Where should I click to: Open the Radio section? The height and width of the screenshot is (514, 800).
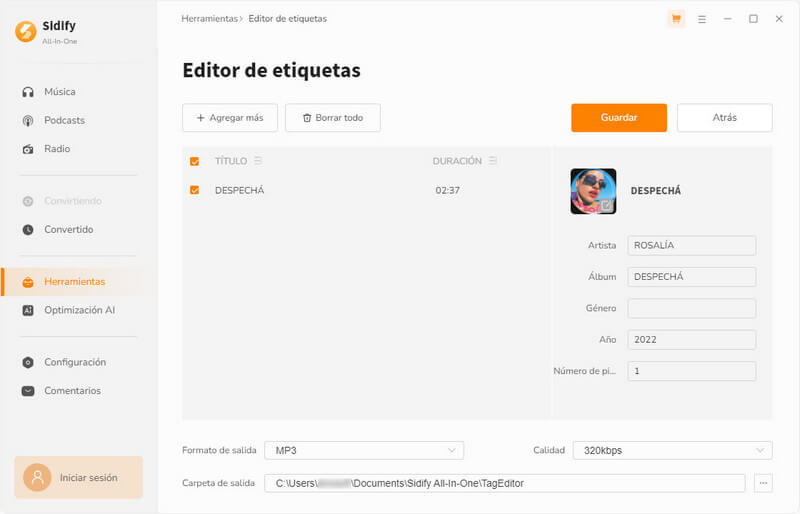[57, 149]
